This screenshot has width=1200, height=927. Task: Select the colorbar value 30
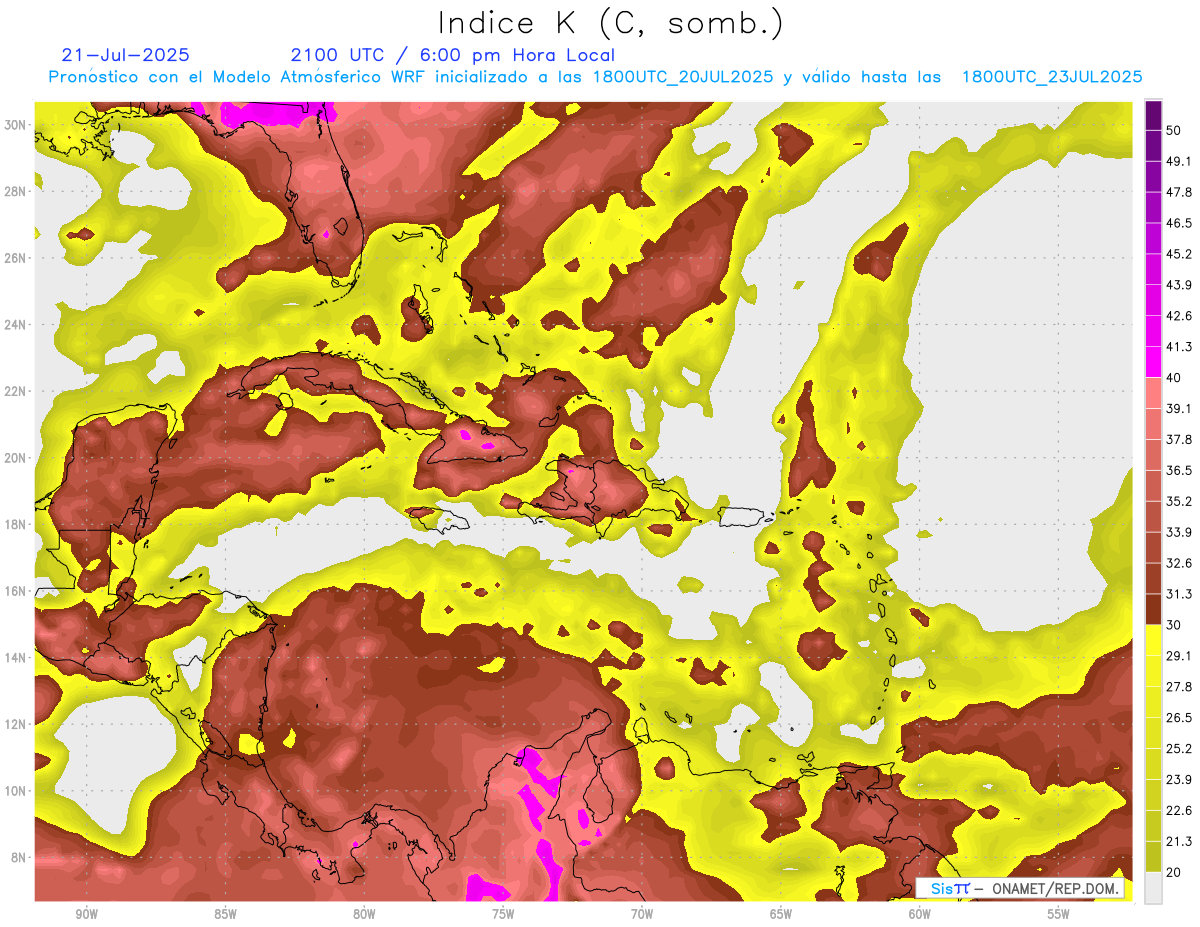pos(1173,625)
